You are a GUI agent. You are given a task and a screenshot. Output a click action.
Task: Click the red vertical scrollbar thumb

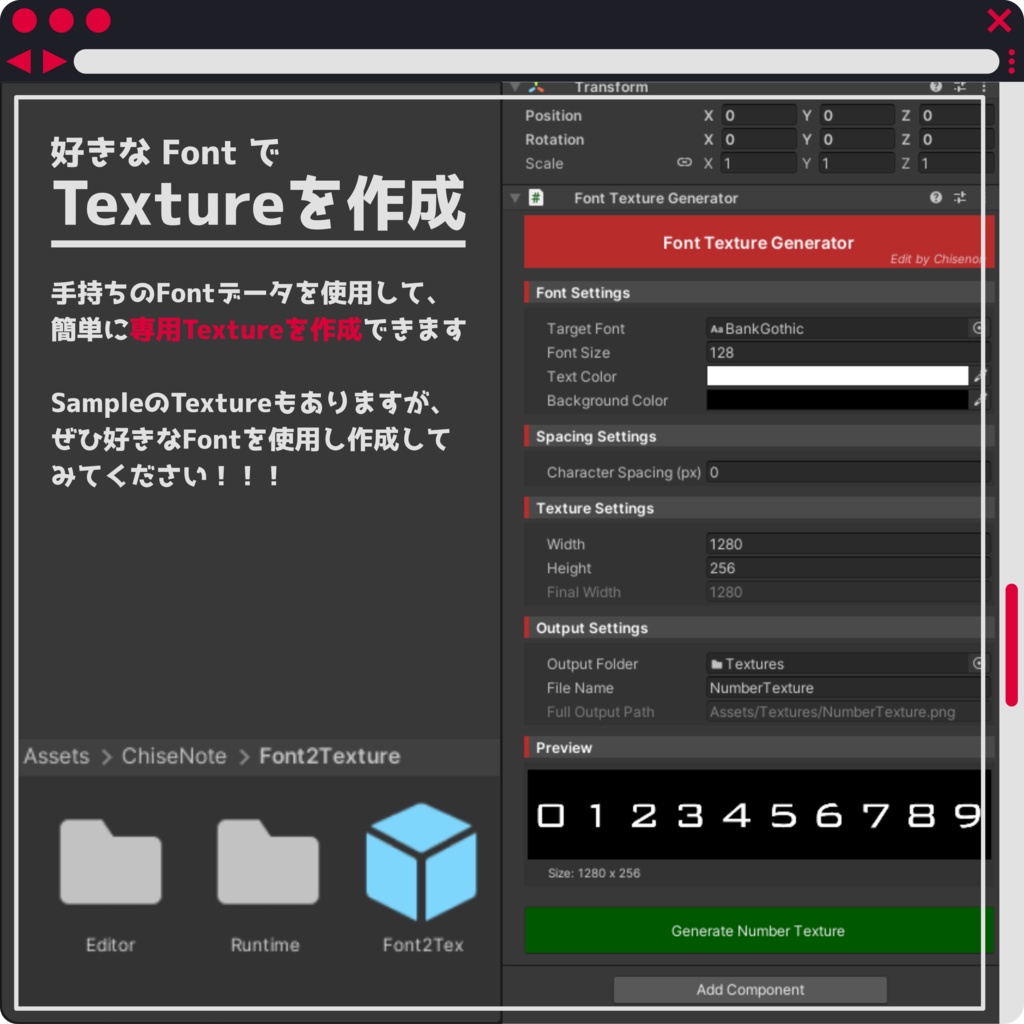tap(1012, 645)
